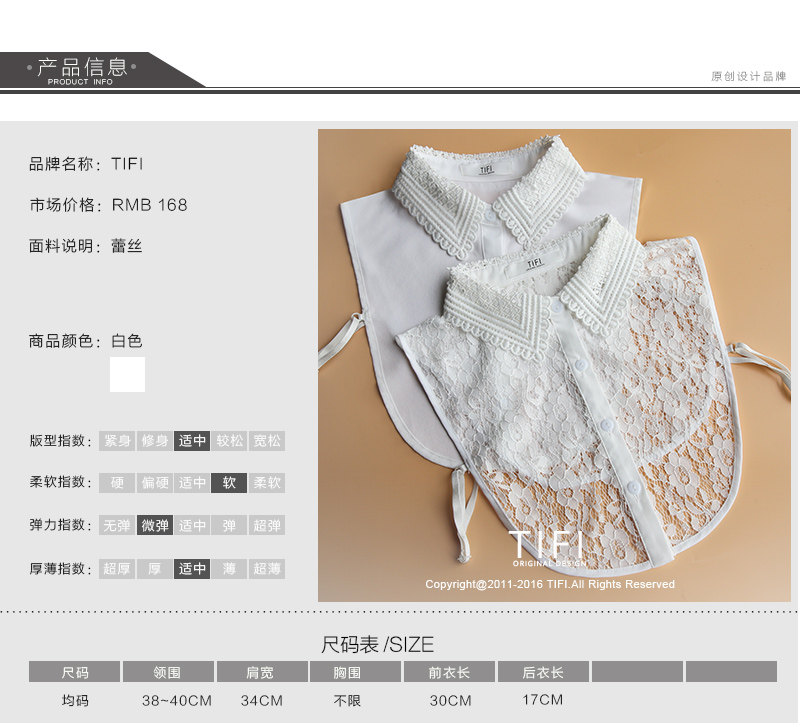Click the shoulder width 34CM

262,700
